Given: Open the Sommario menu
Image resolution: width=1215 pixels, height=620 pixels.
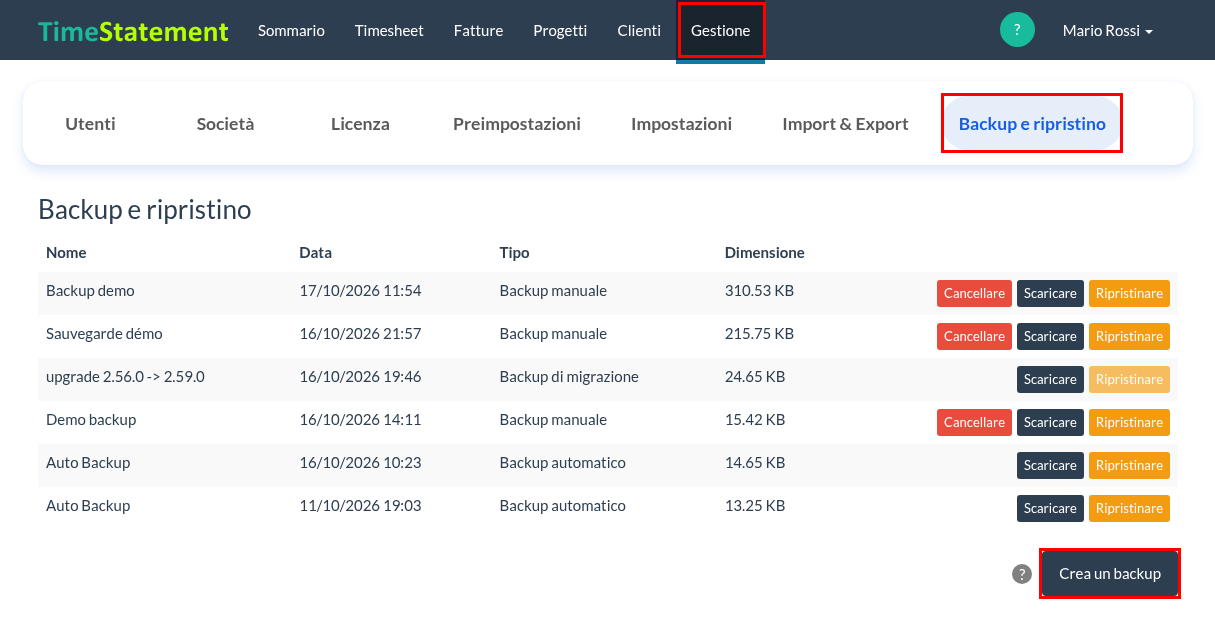Looking at the screenshot, I should point(291,31).
